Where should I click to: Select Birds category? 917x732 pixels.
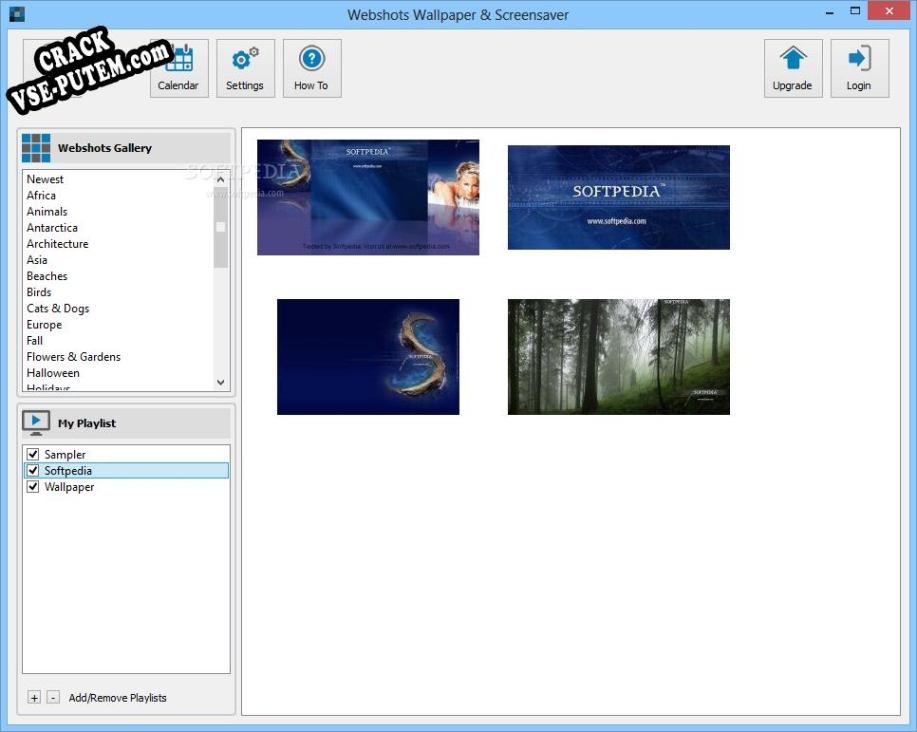(x=39, y=292)
